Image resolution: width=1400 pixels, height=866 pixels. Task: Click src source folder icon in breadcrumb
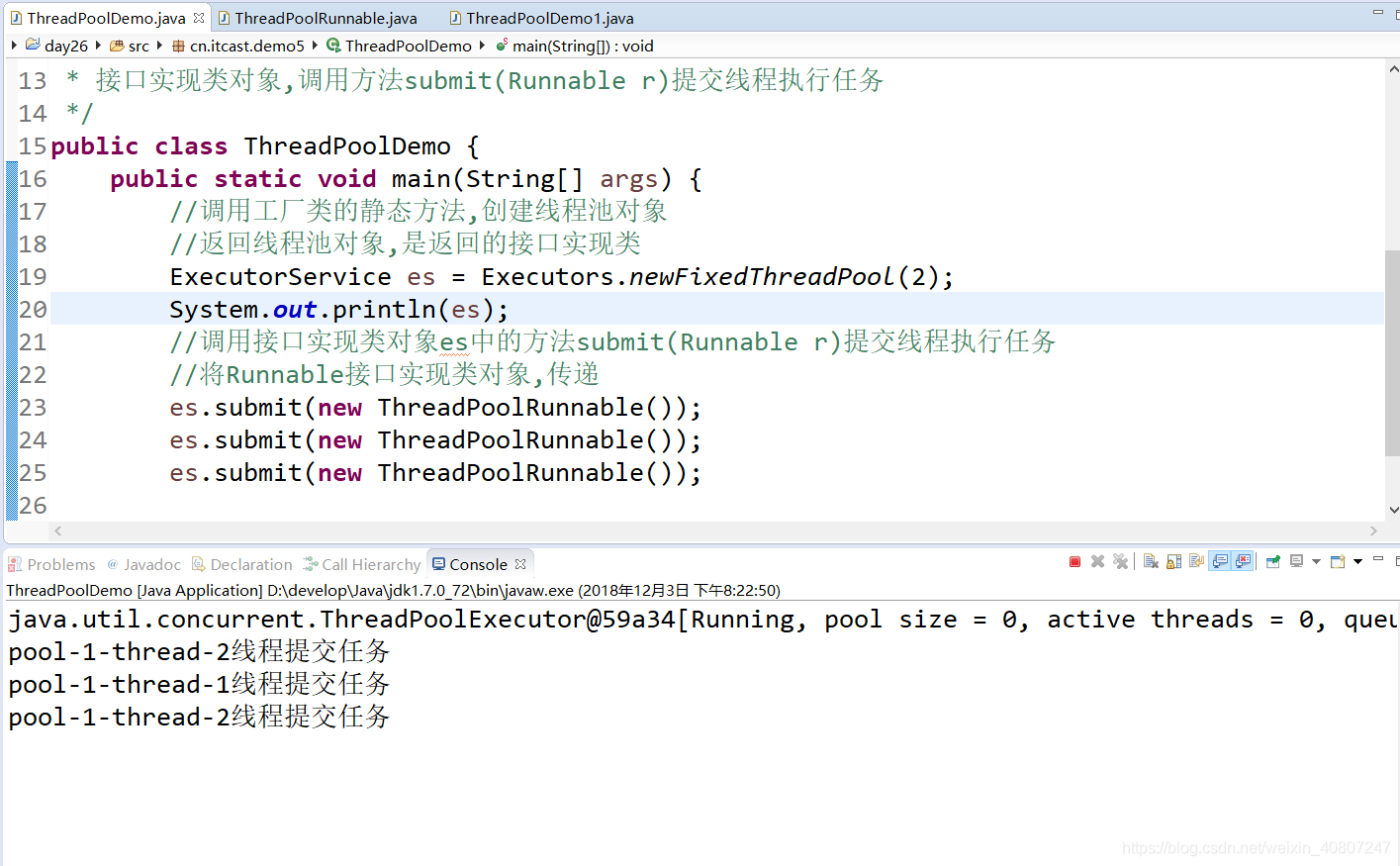click(117, 46)
